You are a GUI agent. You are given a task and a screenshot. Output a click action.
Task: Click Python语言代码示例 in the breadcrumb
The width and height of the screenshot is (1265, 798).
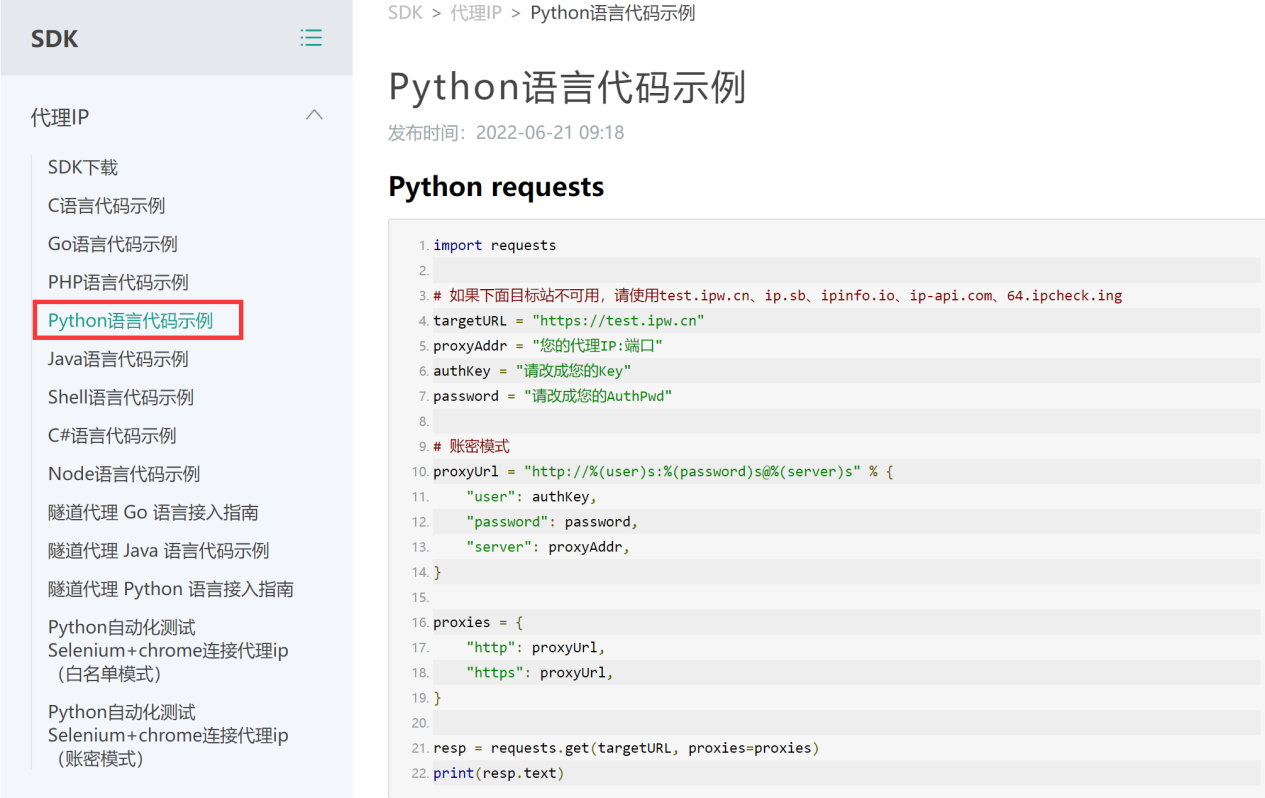click(x=613, y=13)
